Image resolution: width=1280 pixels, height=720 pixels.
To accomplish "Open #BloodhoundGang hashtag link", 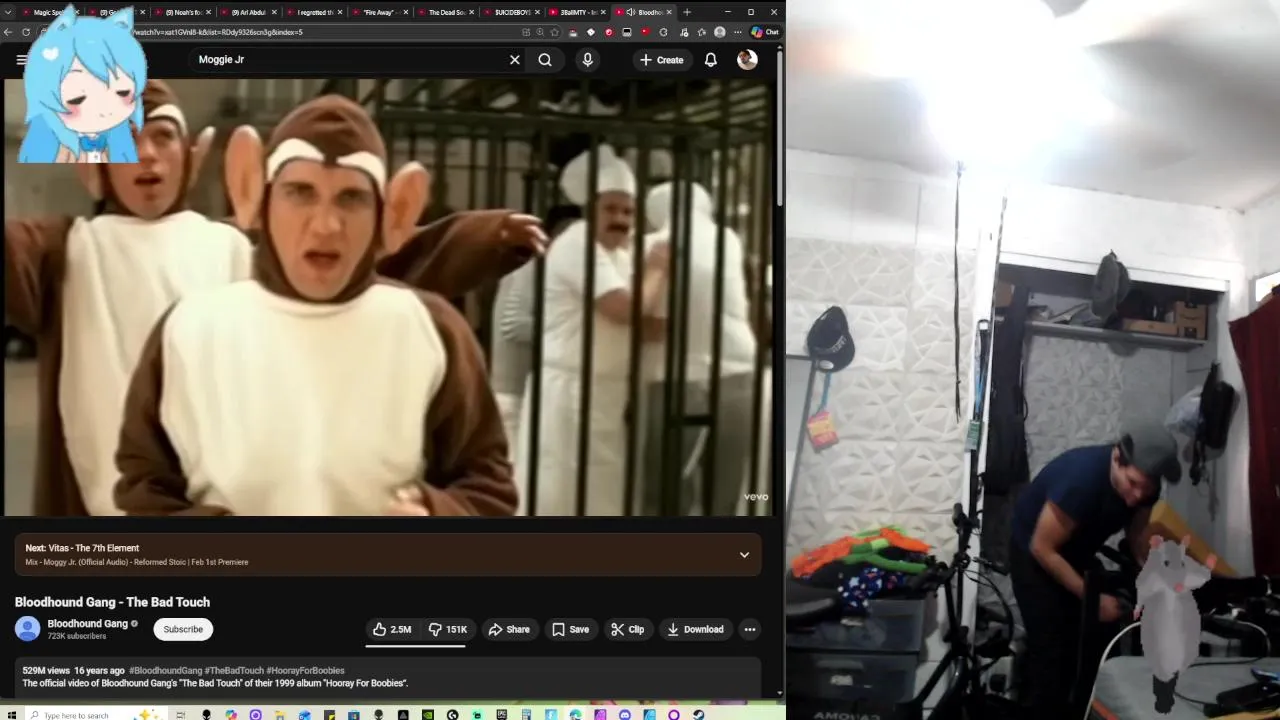I will (165, 671).
